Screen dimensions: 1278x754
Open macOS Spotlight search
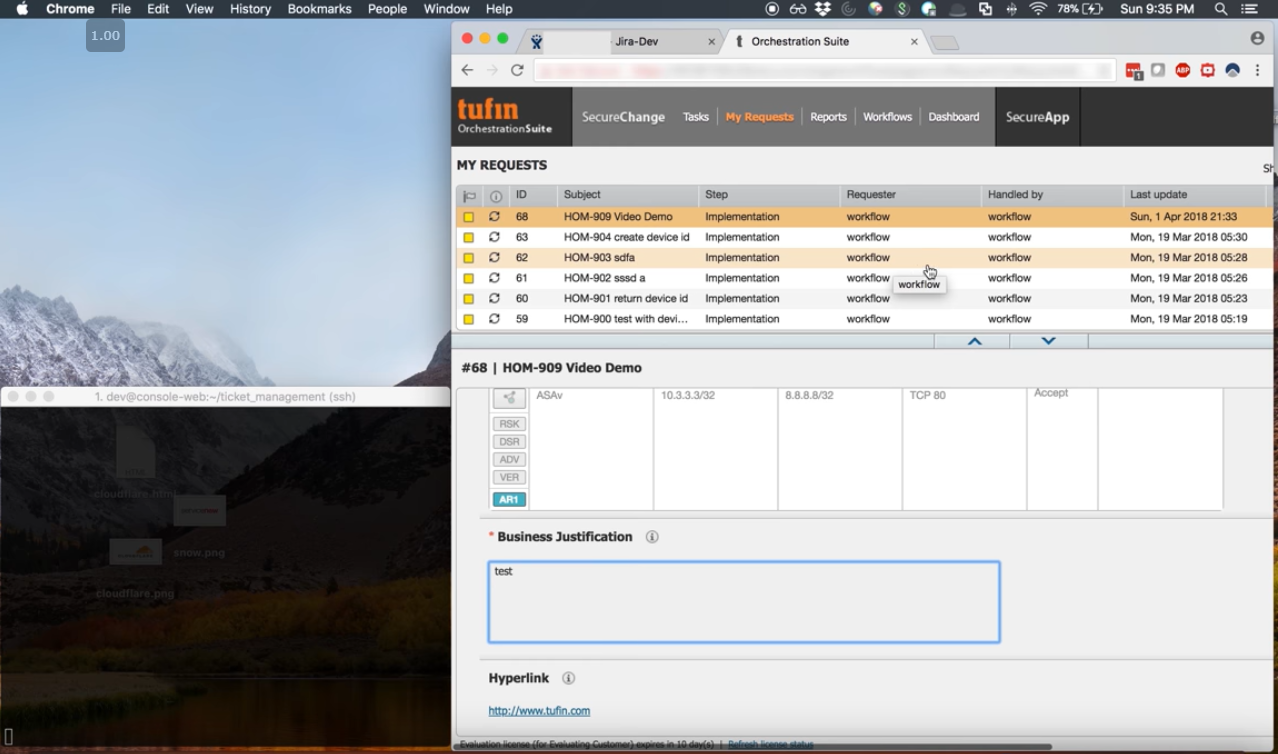[x=1221, y=9]
